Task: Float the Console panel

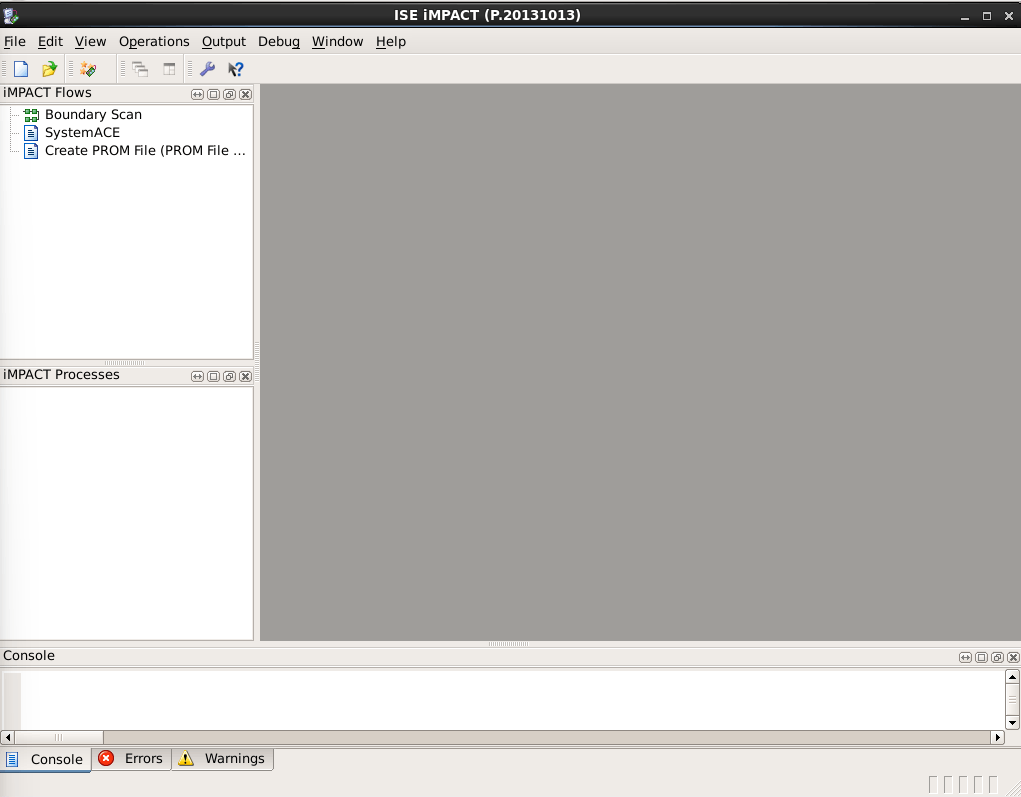Action: click(x=997, y=658)
